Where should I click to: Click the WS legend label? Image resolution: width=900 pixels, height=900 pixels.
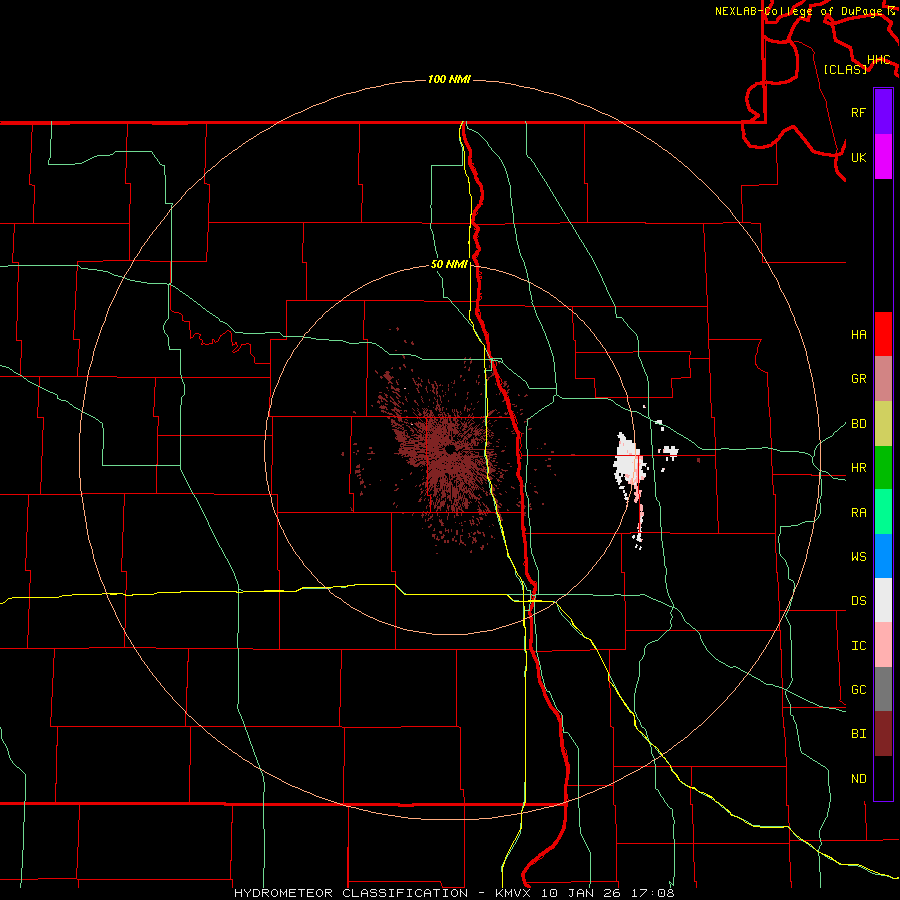tap(858, 556)
